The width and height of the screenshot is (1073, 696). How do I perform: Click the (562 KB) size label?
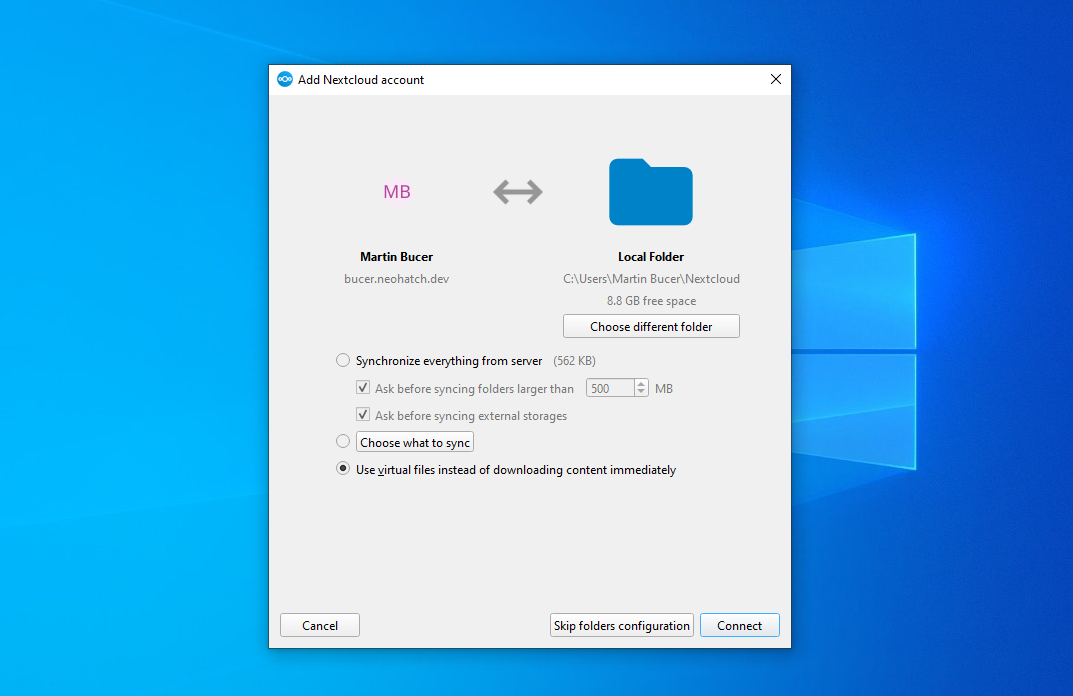pyautogui.click(x=574, y=361)
